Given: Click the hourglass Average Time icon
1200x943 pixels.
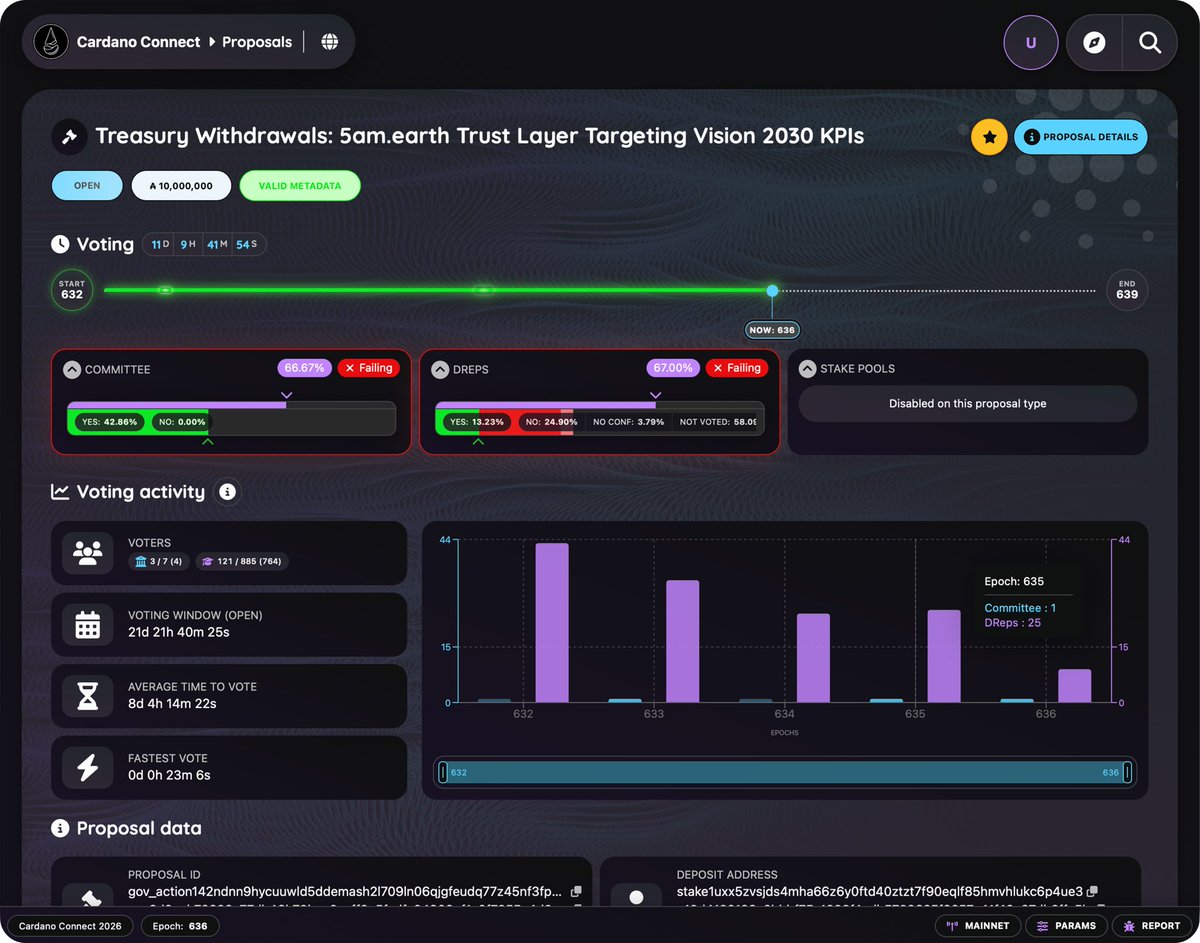Looking at the screenshot, I should 88,695.
